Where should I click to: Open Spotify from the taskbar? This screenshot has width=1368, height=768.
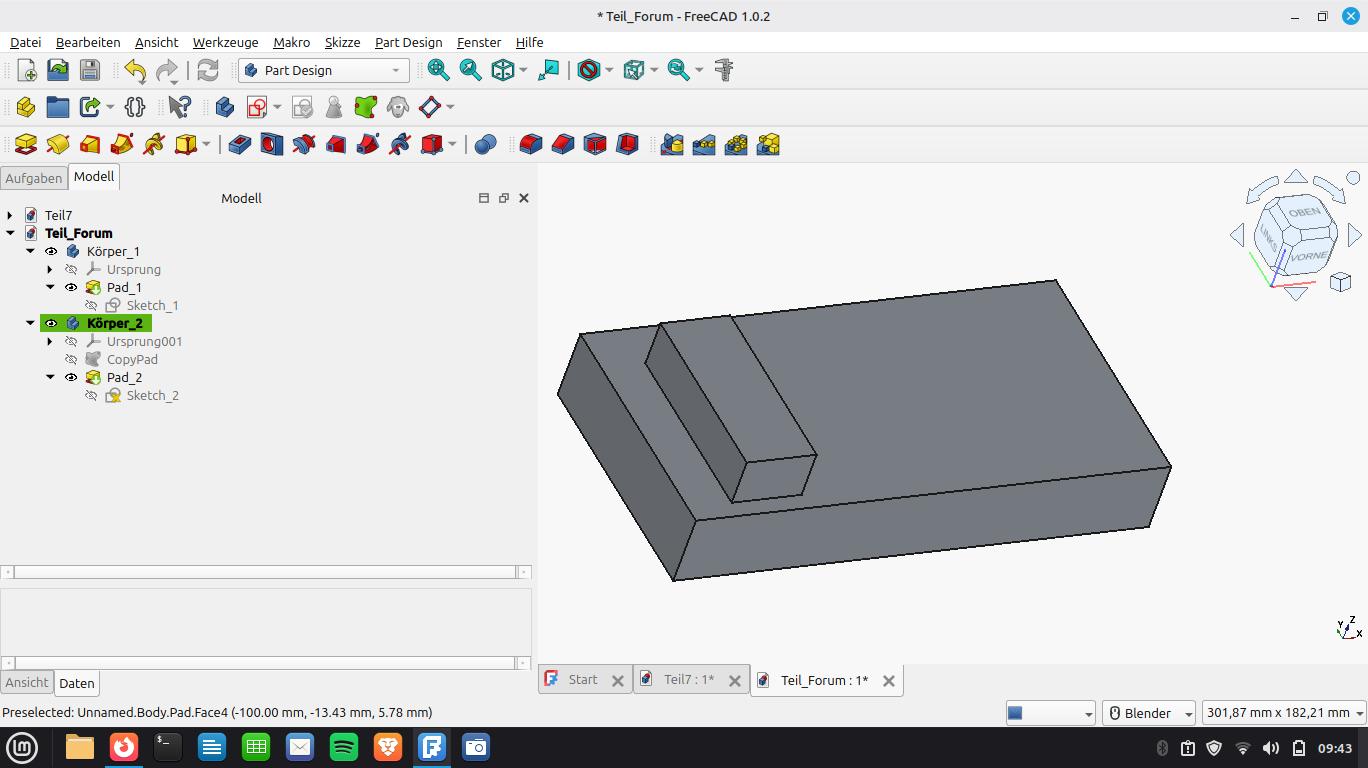point(344,747)
